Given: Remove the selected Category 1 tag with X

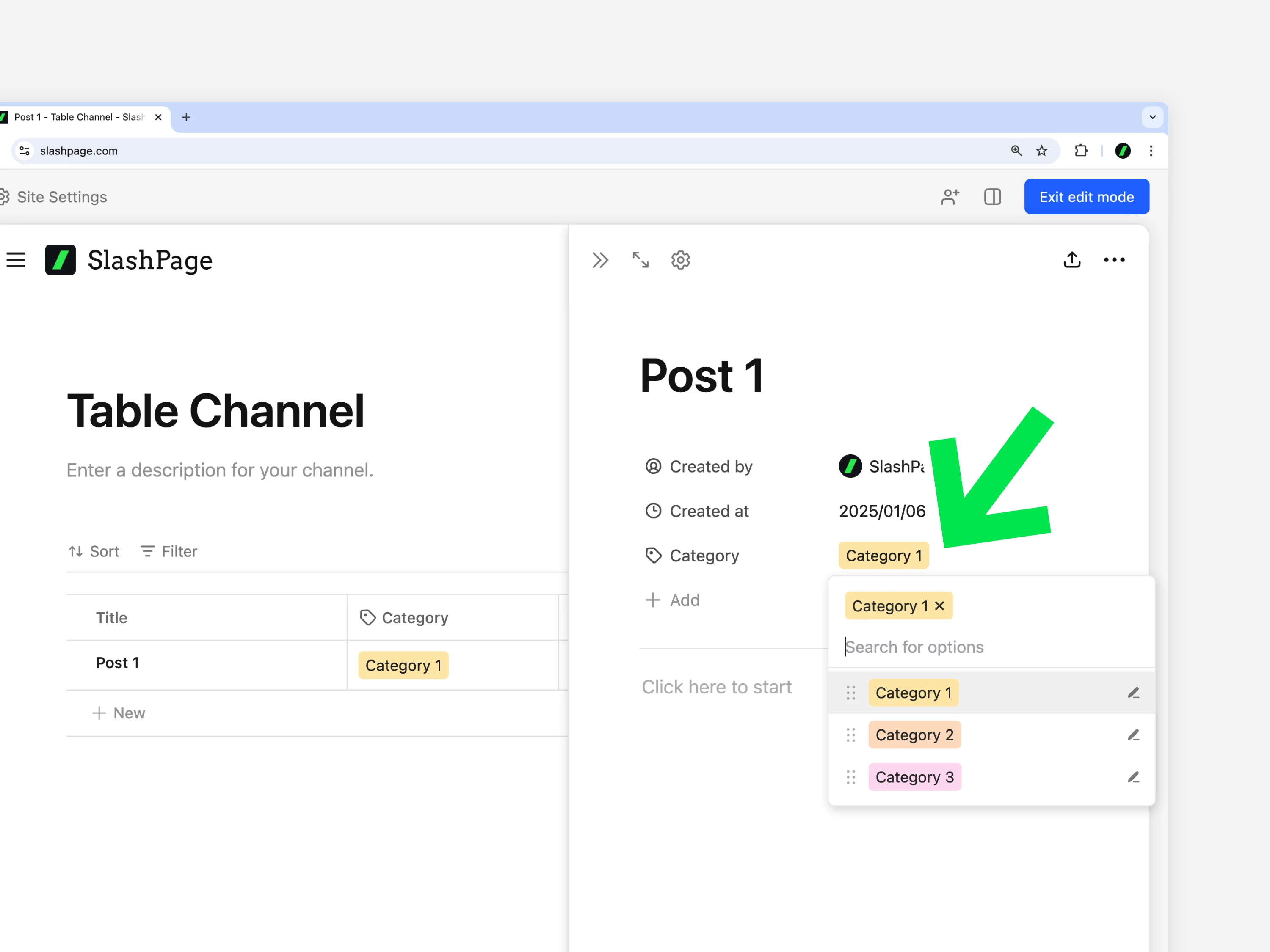Looking at the screenshot, I should [939, 606].
